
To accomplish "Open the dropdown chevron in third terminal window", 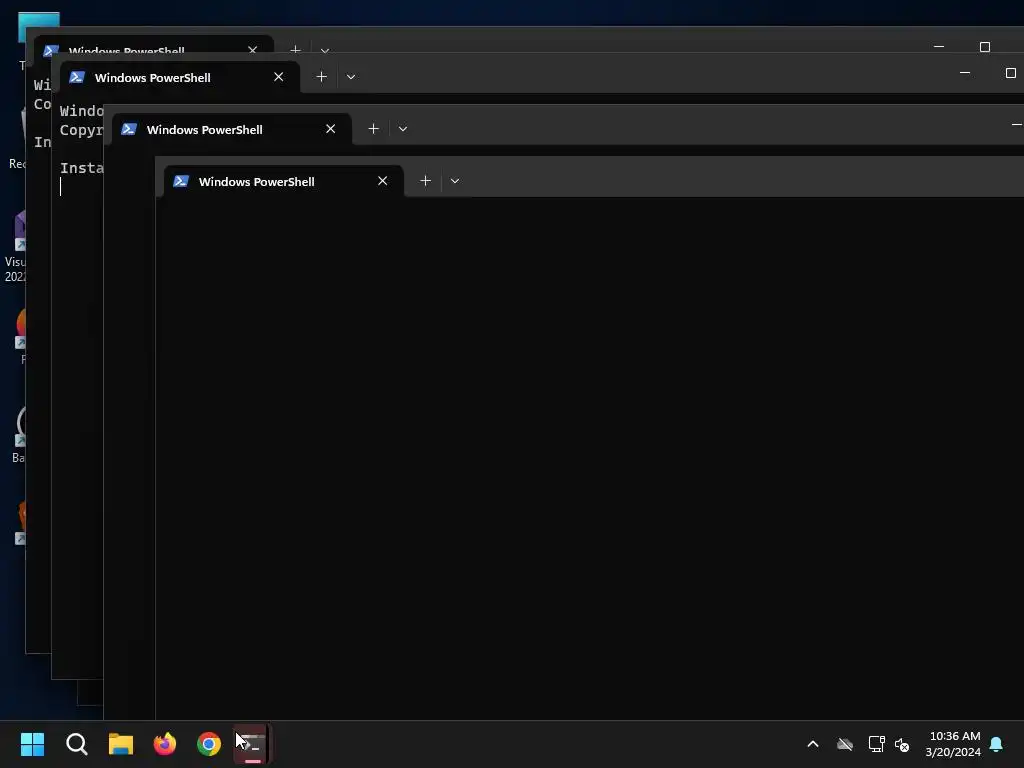I will (x=351, y=76).
